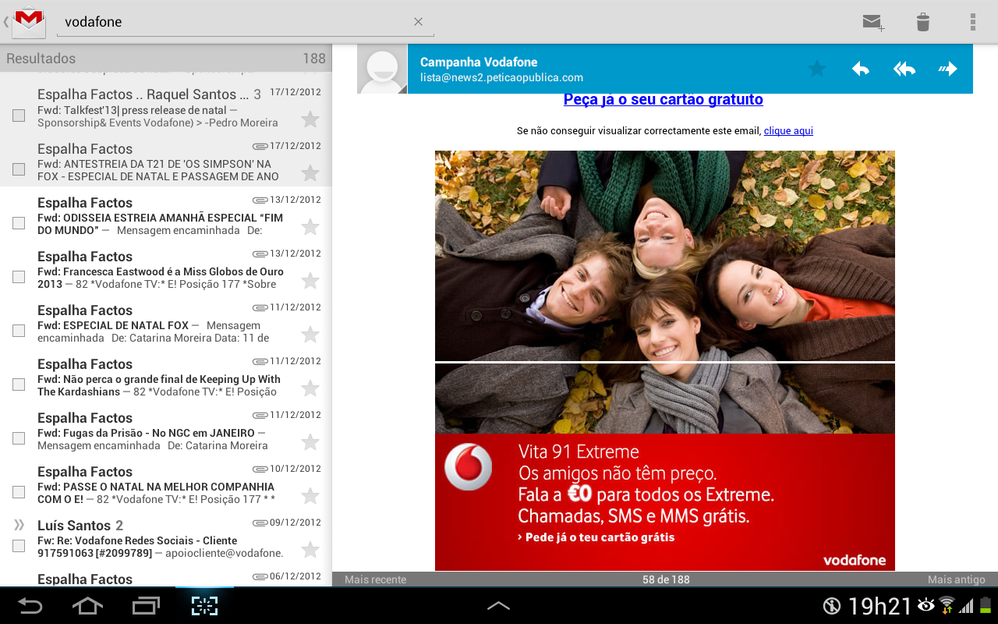
Task: Open 'Peça já o seu cartão gratuito' link
Action: [x=663, y=100]
